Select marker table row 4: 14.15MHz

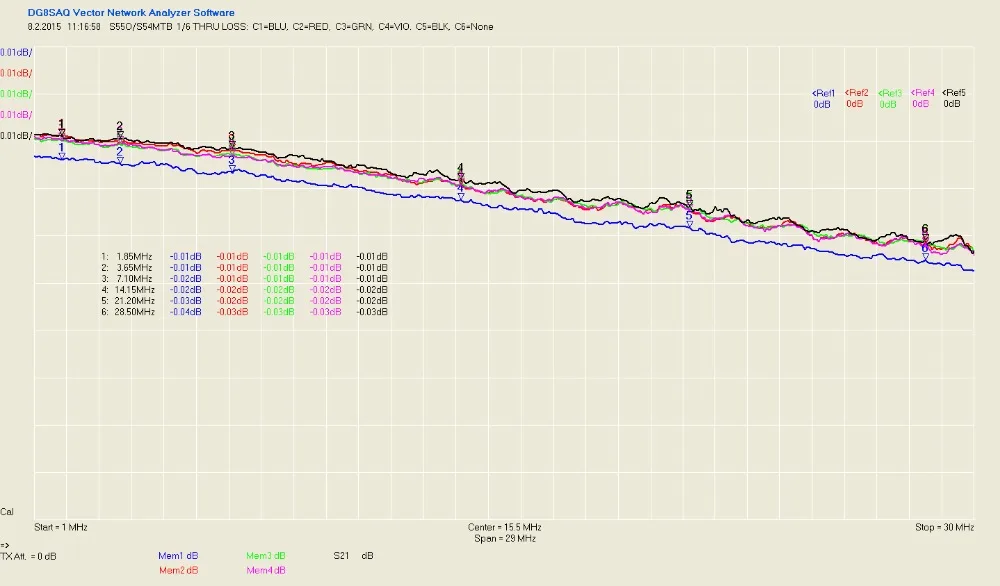(244, 289)
